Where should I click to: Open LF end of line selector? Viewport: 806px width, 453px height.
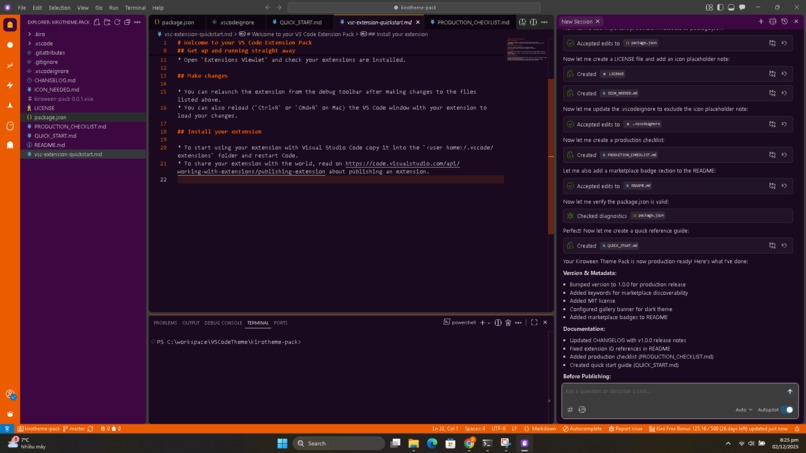click(x=514, y=429)
